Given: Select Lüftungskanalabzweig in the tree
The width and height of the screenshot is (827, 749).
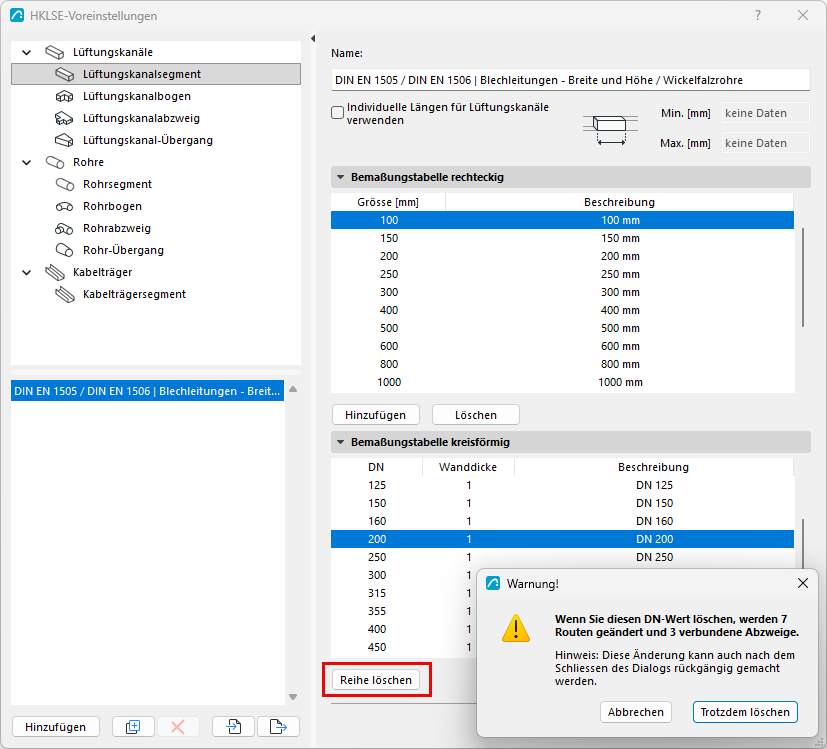Looking at the screenshot, I should tap(141, 118).
